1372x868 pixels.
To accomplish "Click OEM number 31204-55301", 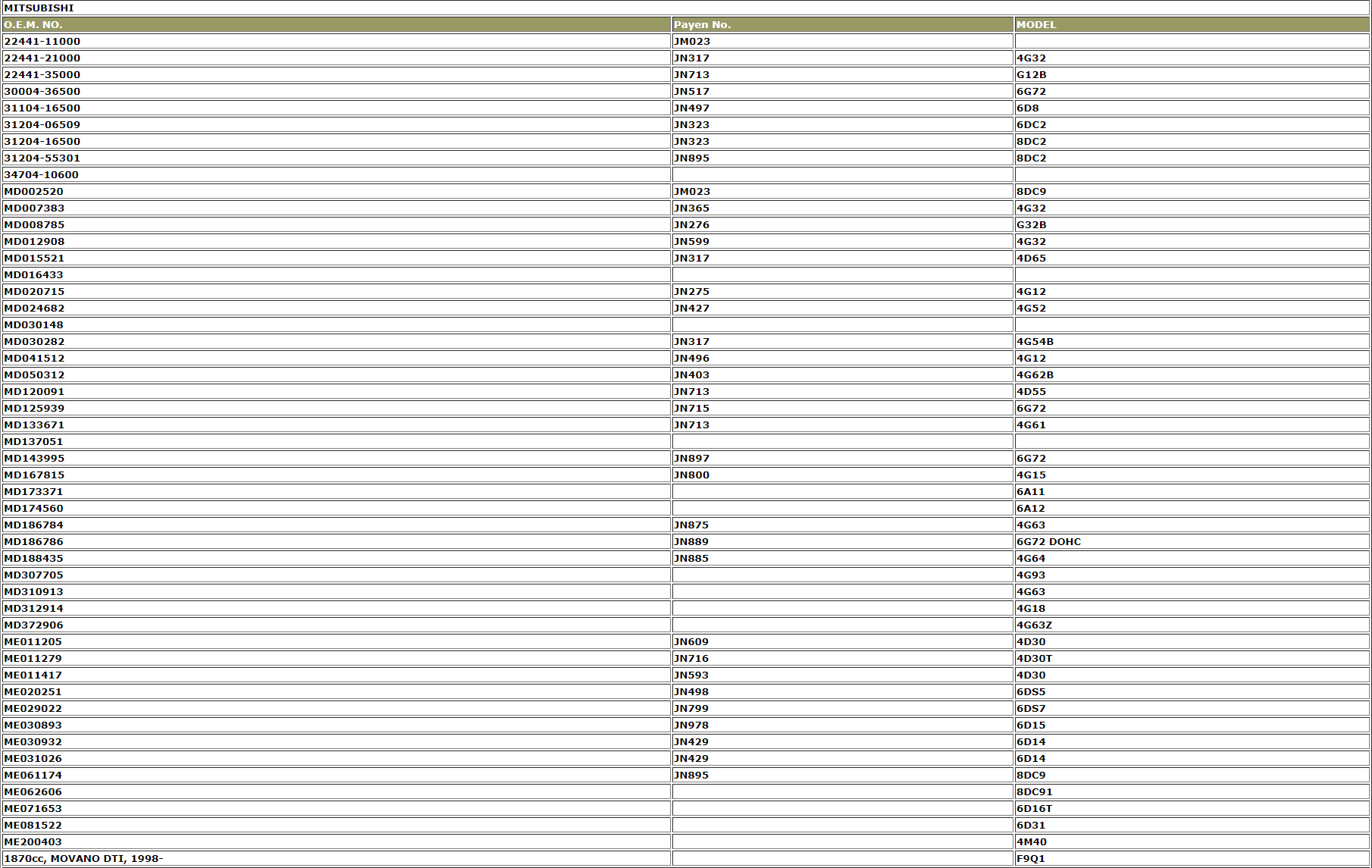I will 337,158.
